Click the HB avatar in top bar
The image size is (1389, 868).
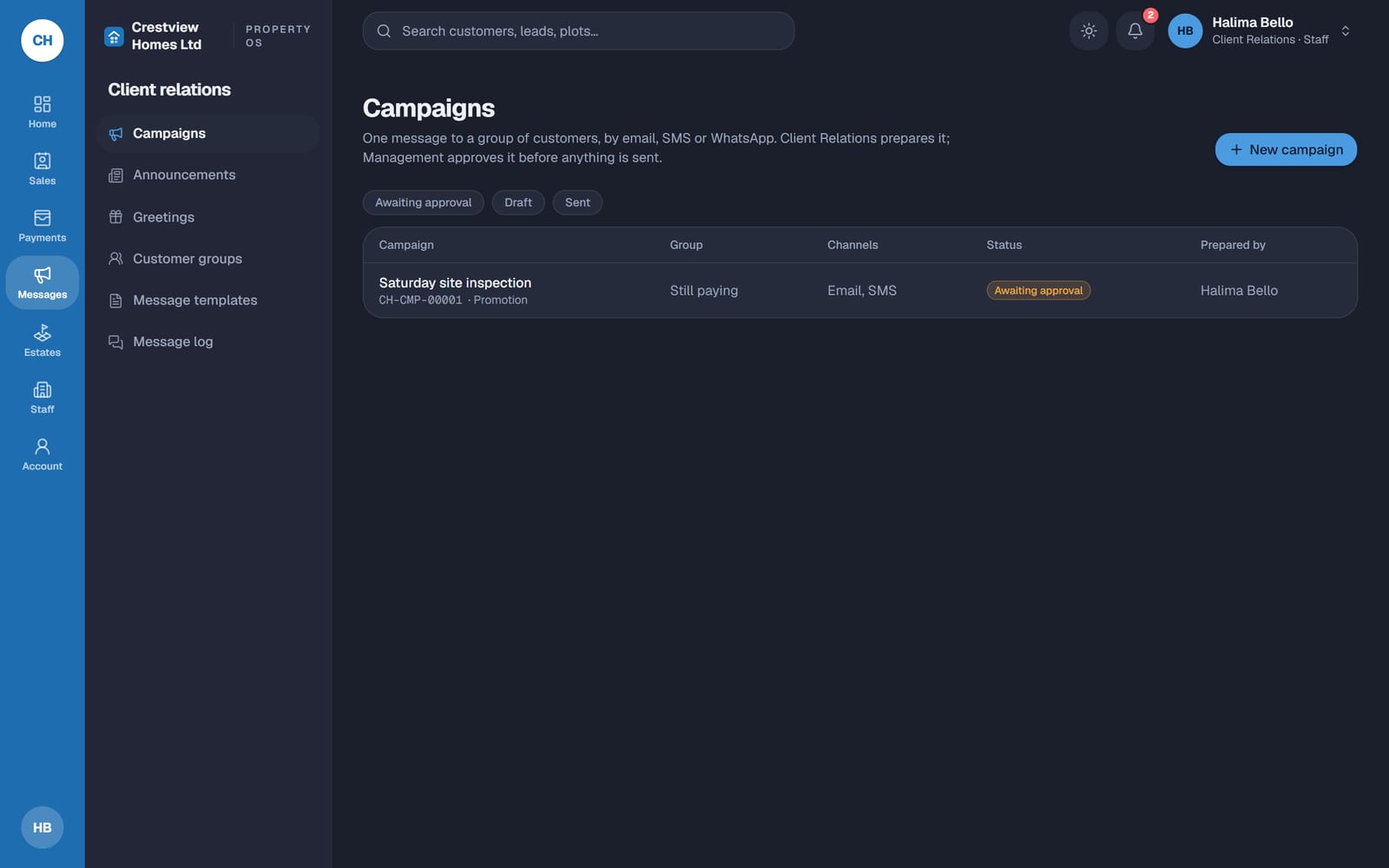point(1185,31)
